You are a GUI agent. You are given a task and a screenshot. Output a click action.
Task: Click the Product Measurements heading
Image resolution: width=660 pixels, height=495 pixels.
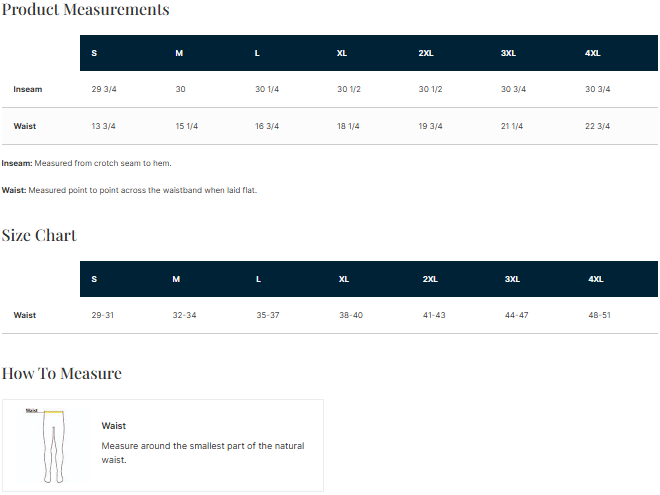click(x=86, y=10)
